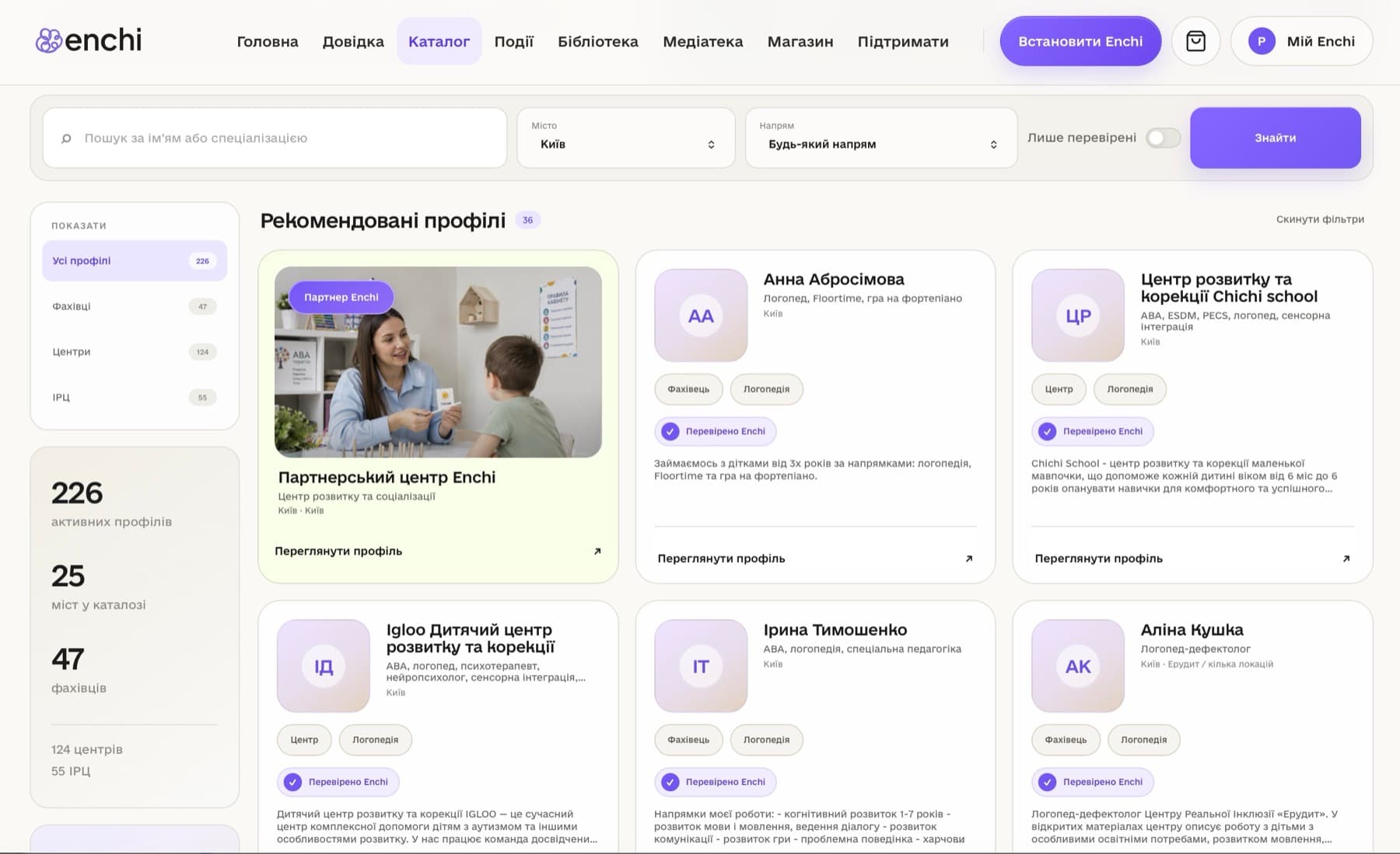Click arrow icon on Анна Абросімова card

click(968, 558)
